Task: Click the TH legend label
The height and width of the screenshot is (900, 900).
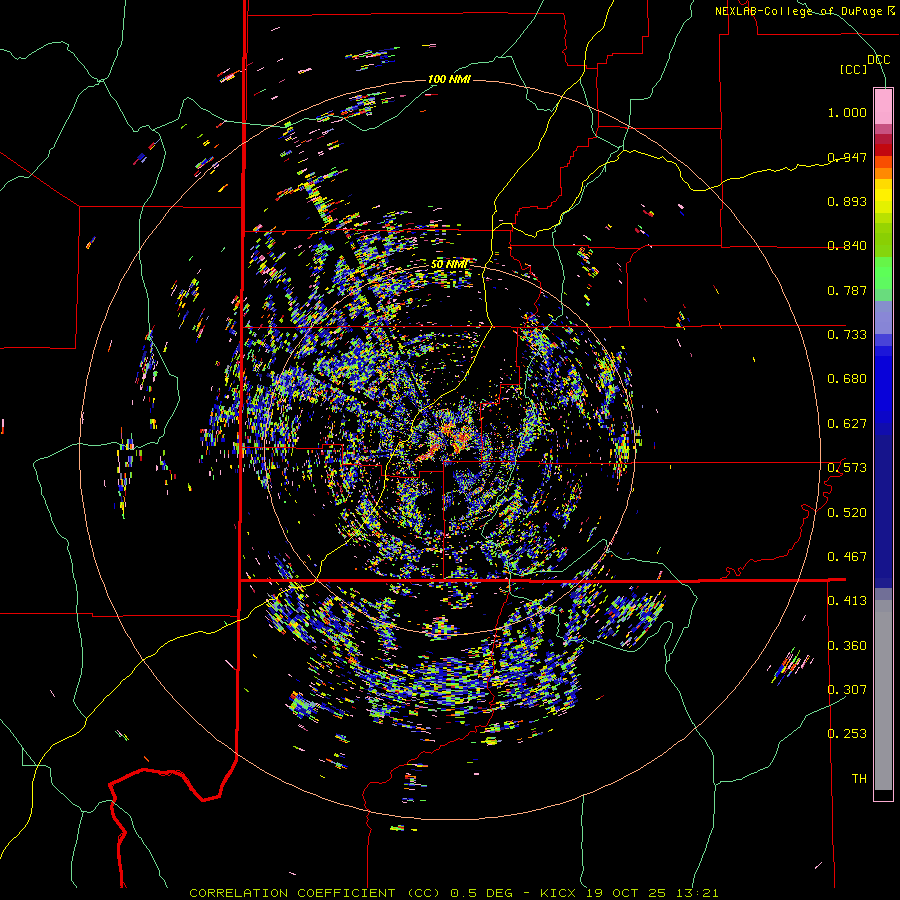Action: [859, 779]
